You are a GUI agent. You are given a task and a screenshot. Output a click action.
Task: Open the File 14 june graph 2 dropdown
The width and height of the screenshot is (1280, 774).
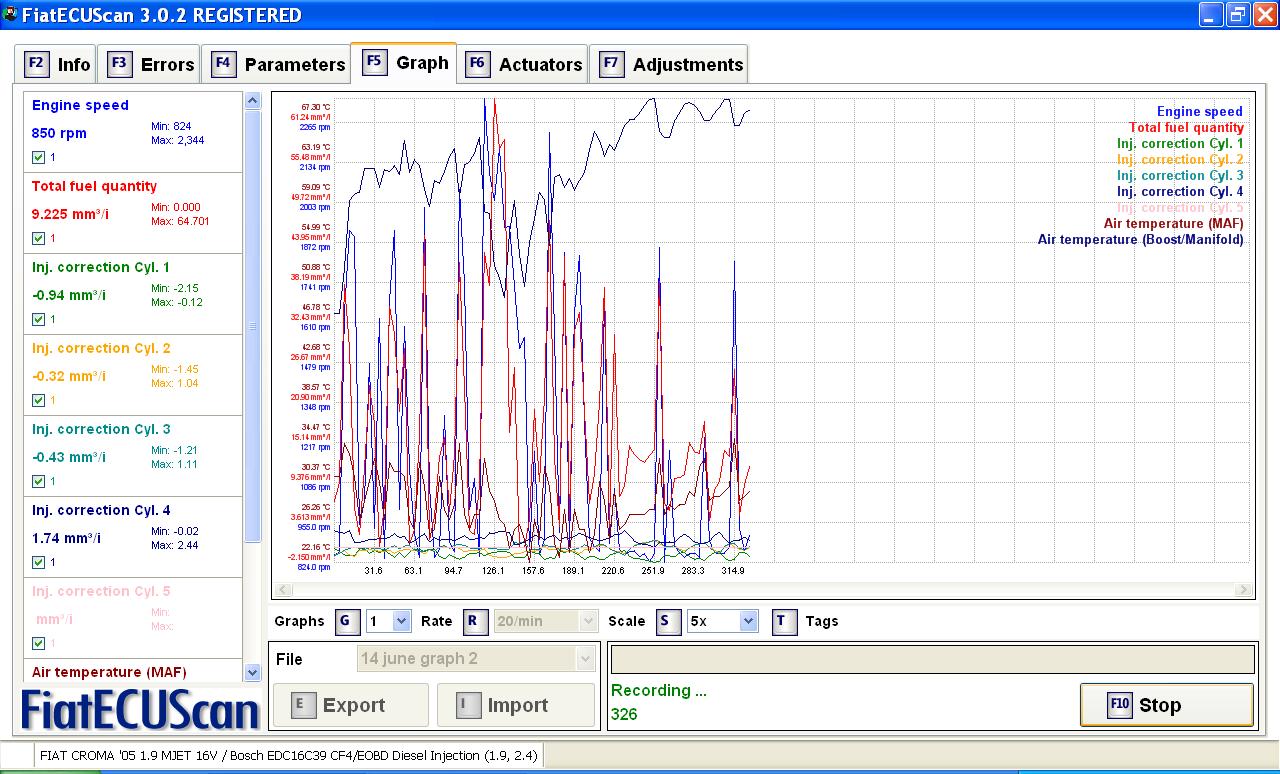point(476,658)
